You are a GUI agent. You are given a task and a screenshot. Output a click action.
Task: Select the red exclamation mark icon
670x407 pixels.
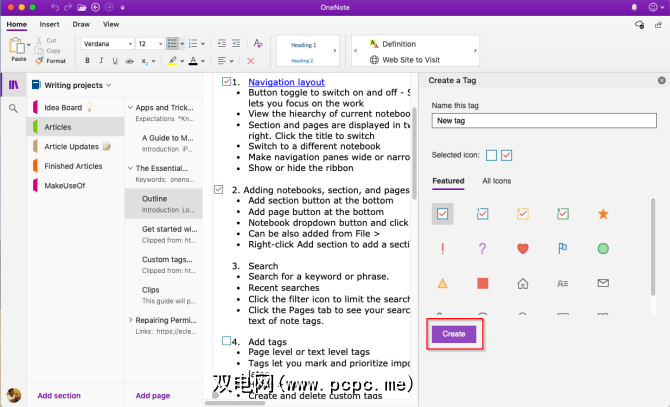442,249
